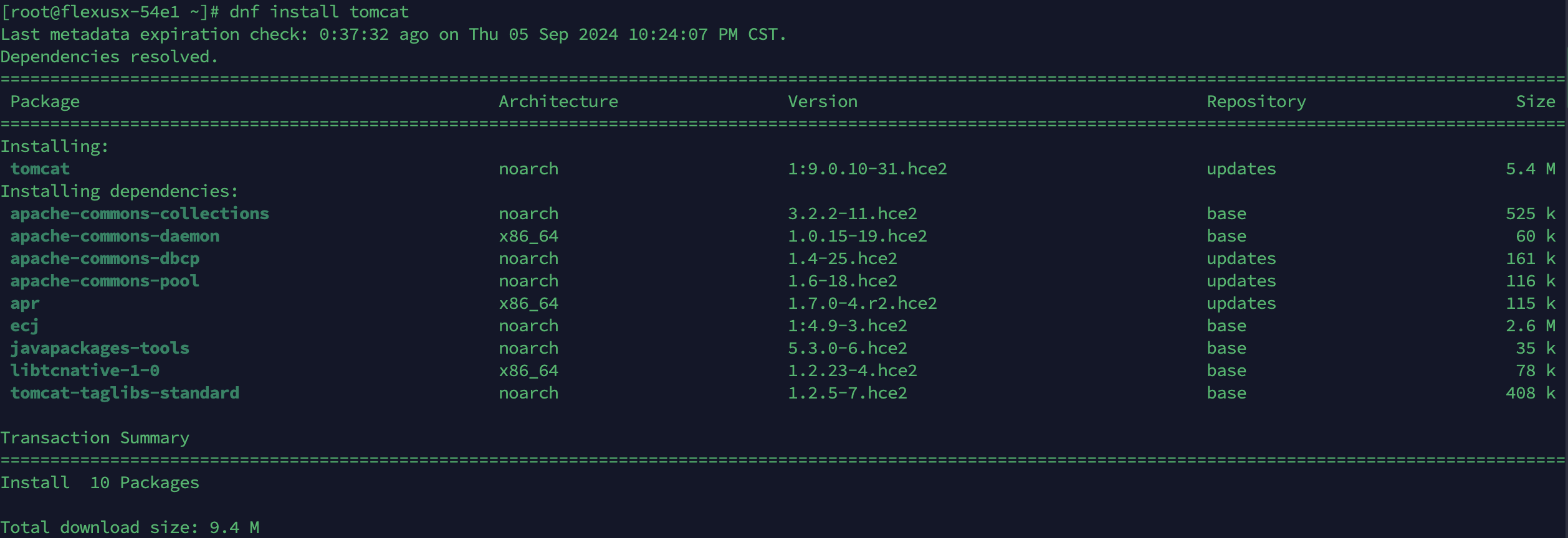Click the javapackages-tools package name

pos(100,348)
